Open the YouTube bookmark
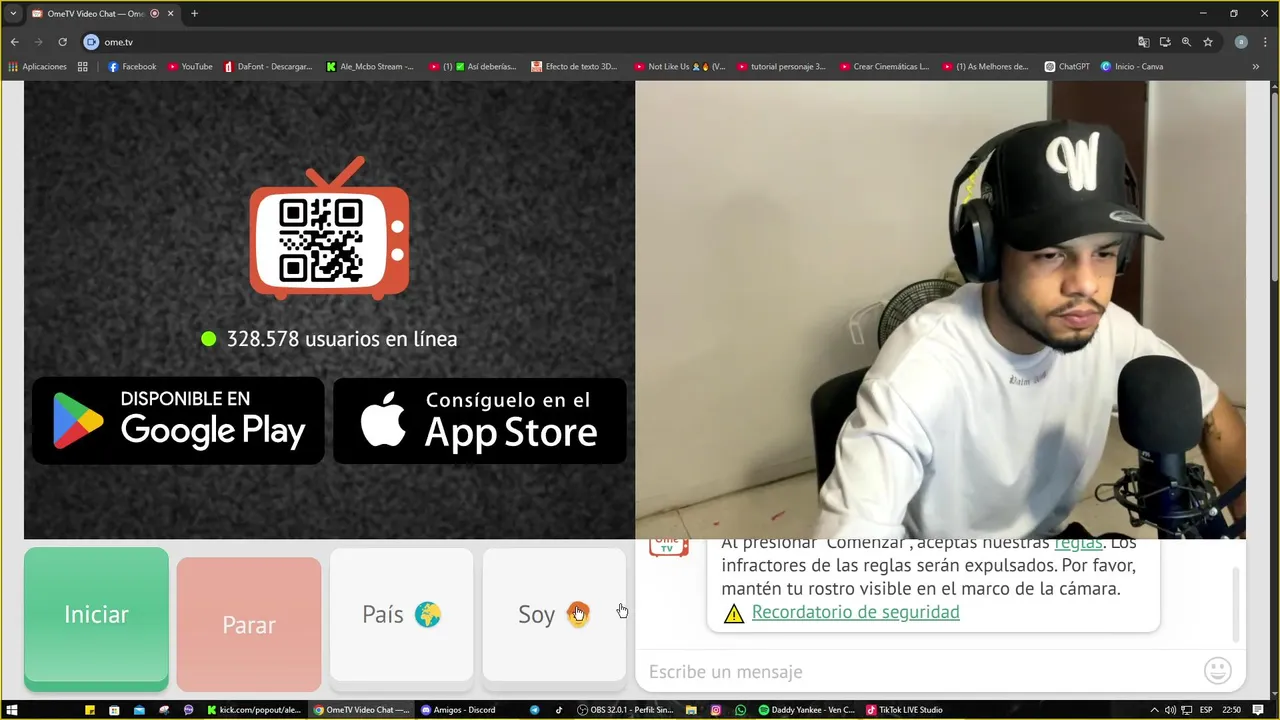This screenshot has width=1280, height=720. tap(190, 67)
